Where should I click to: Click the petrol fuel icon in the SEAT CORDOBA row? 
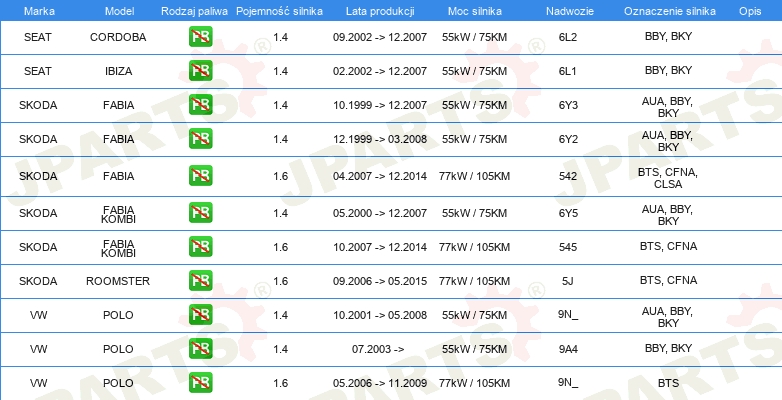click(200, 37)
